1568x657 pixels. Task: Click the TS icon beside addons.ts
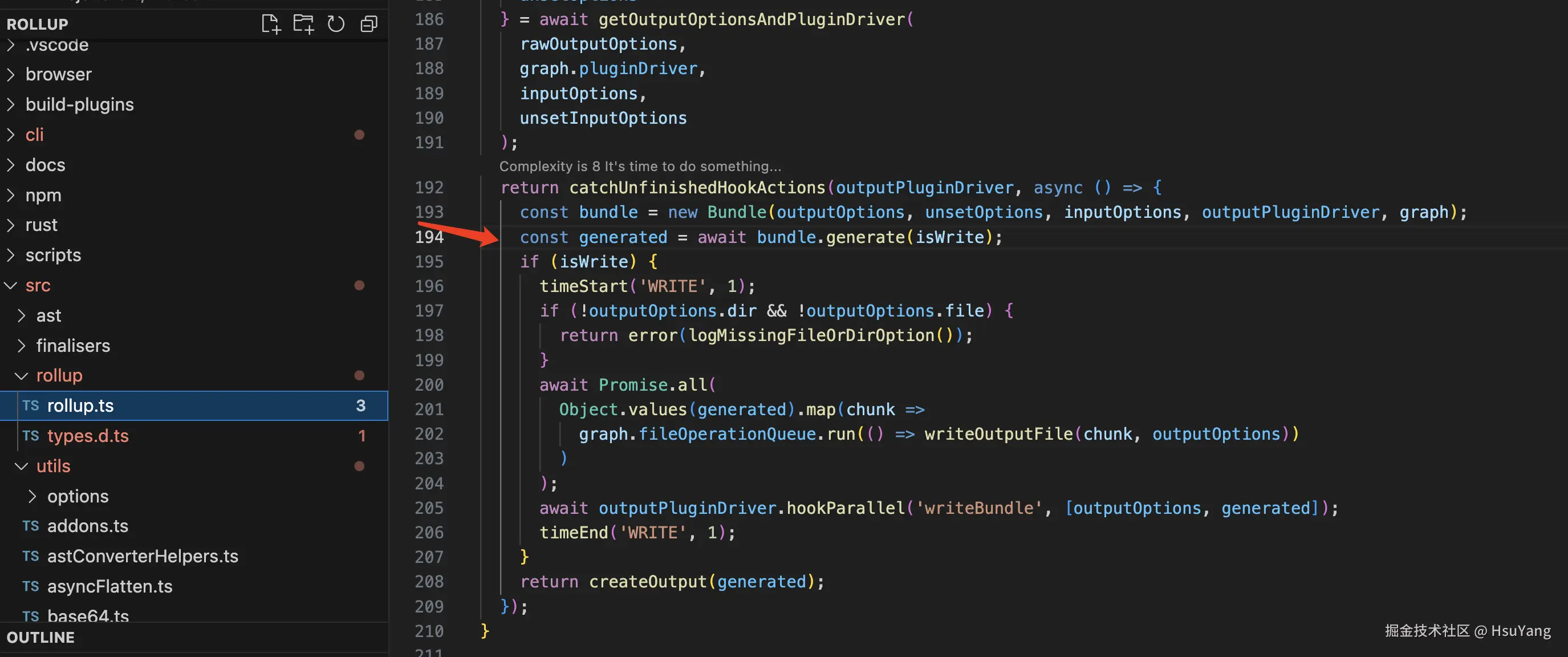[x=30, y=526]
